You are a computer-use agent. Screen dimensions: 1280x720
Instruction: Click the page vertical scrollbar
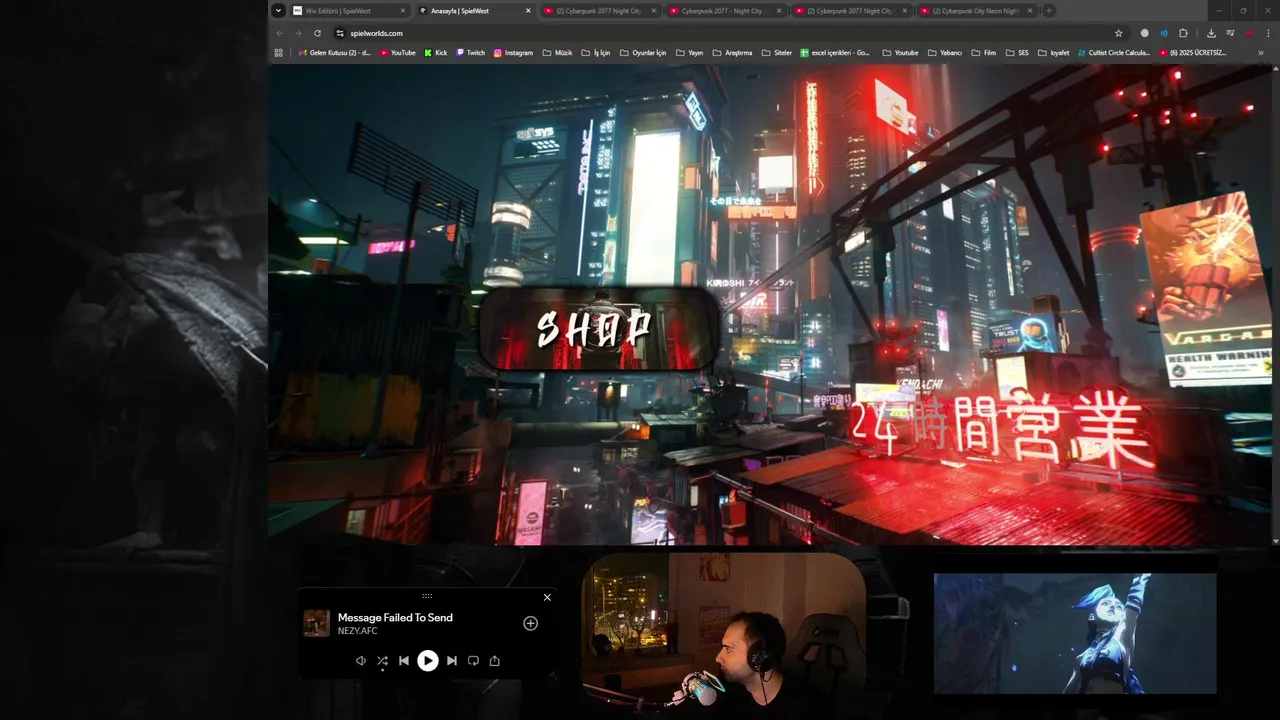pyautogui.click(x=1275, y=305)
